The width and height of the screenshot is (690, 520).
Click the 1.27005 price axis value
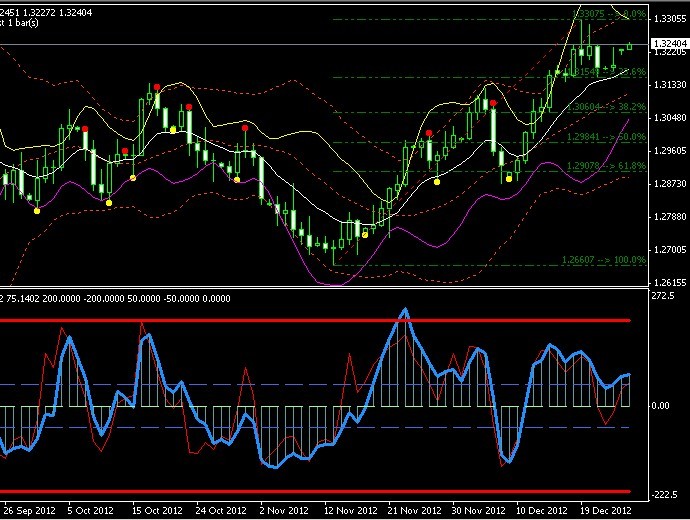pyautogui.click(x=670, y=249)
